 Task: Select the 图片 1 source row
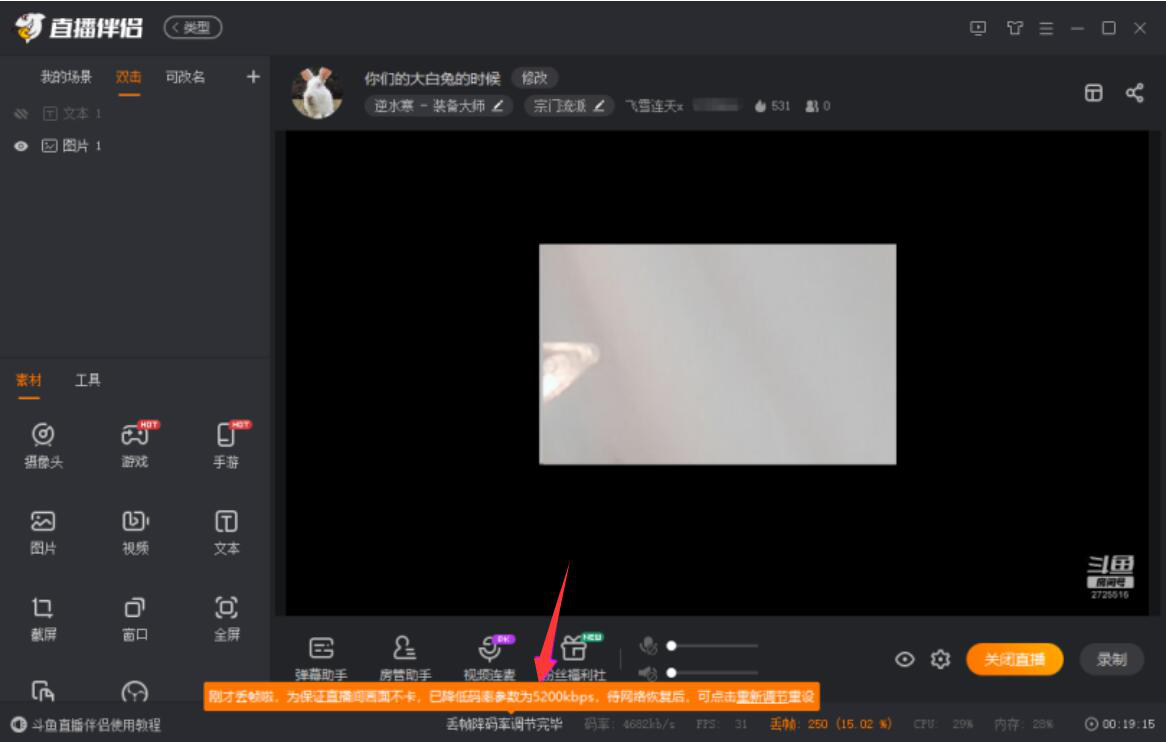pyautogui.click(x=135, y=146)
